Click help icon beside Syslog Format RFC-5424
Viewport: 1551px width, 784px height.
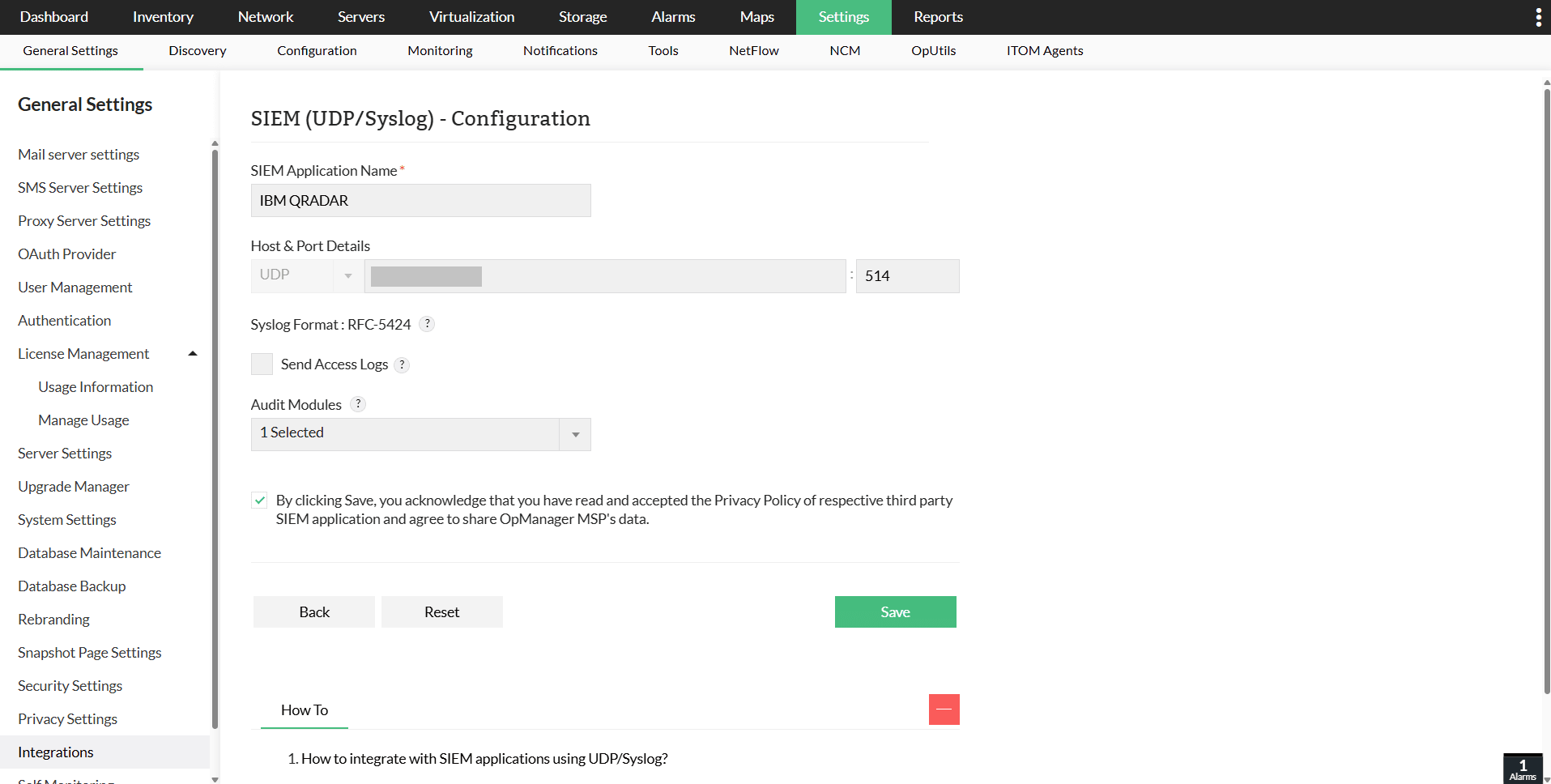coord(428,324)
